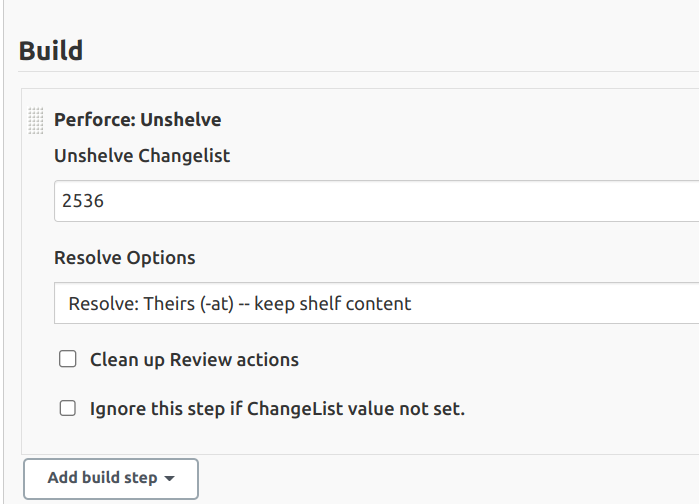Screen dimensions: 699x504
Task: Grab the drag handle of Perforce: Unshelve step
Action: tap(36, 120)
